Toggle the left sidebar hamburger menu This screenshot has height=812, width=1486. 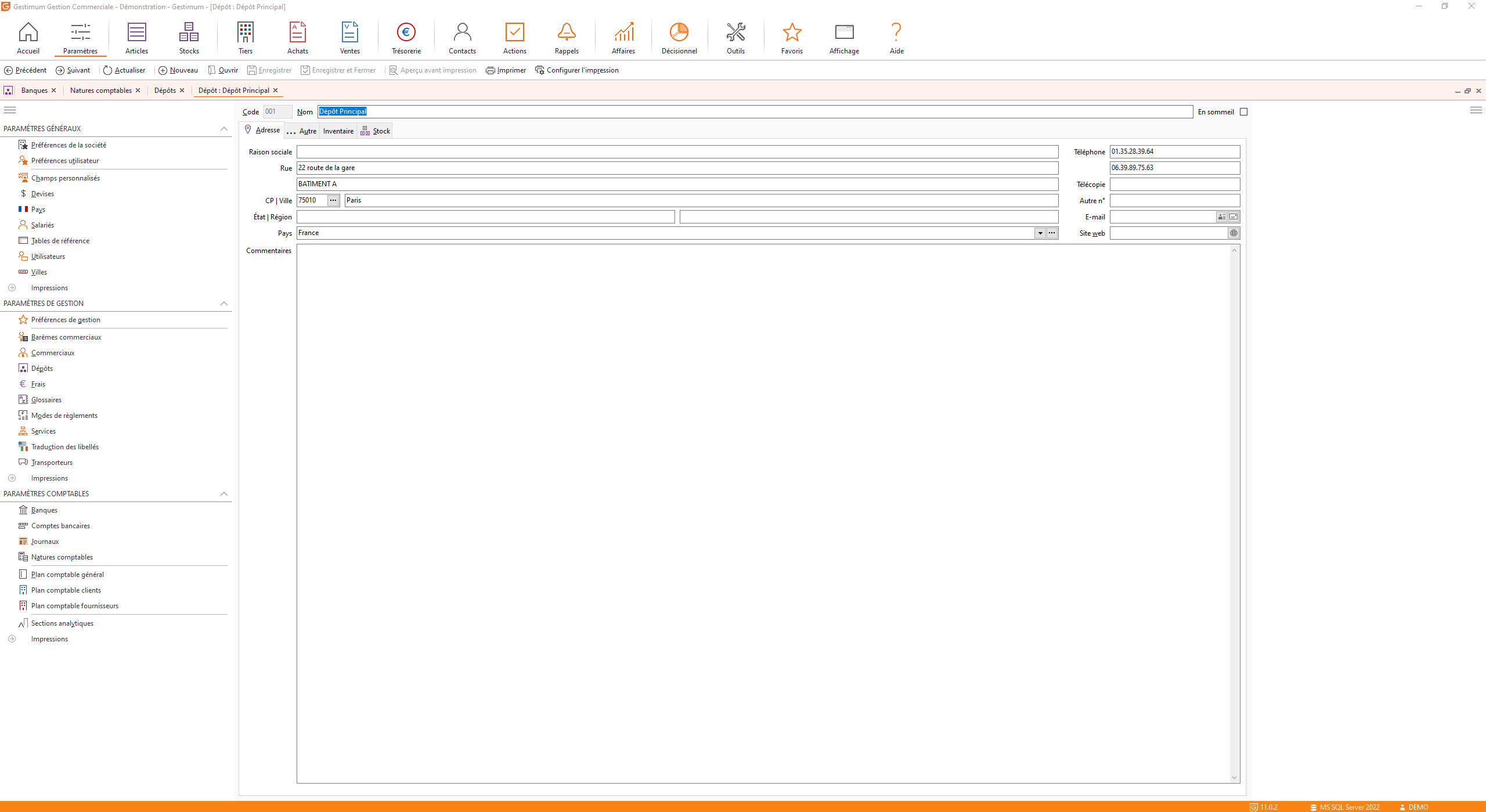(10, 110)
